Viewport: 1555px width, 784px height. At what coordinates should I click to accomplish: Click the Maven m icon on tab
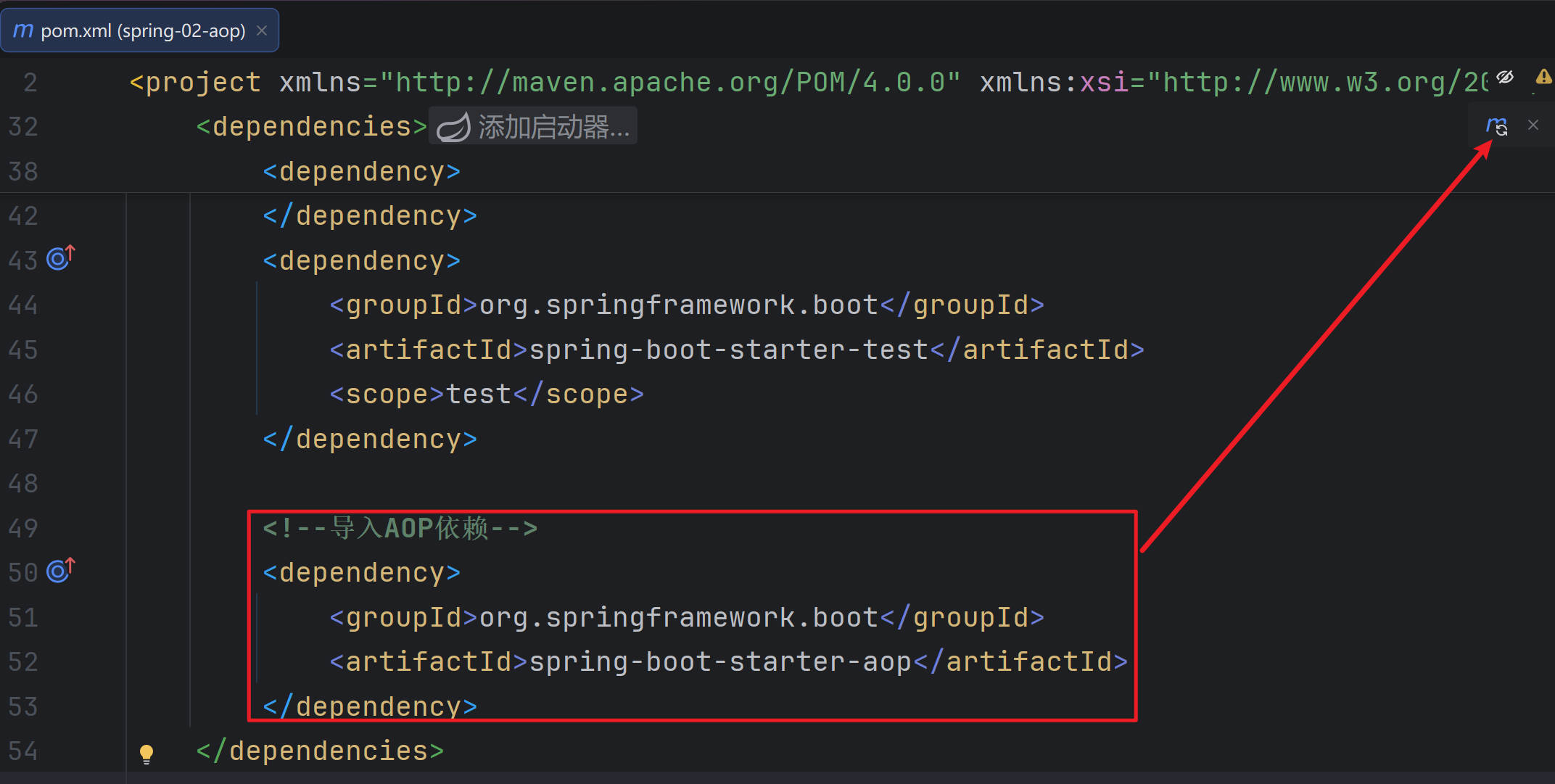(x=23, y=30)
